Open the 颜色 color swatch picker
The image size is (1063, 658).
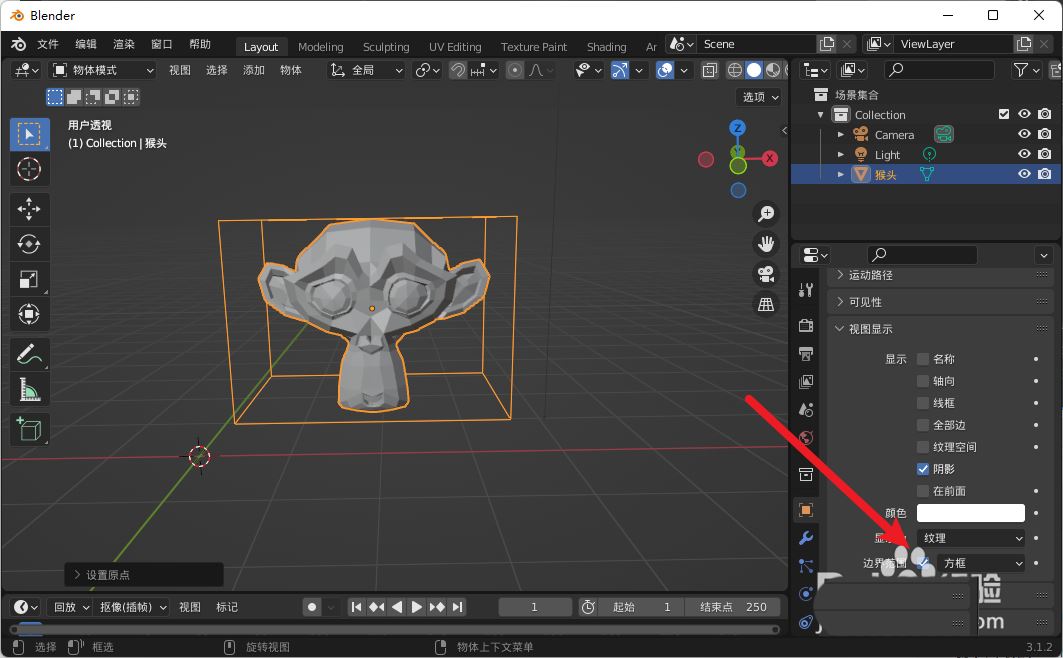coord(970,512)
